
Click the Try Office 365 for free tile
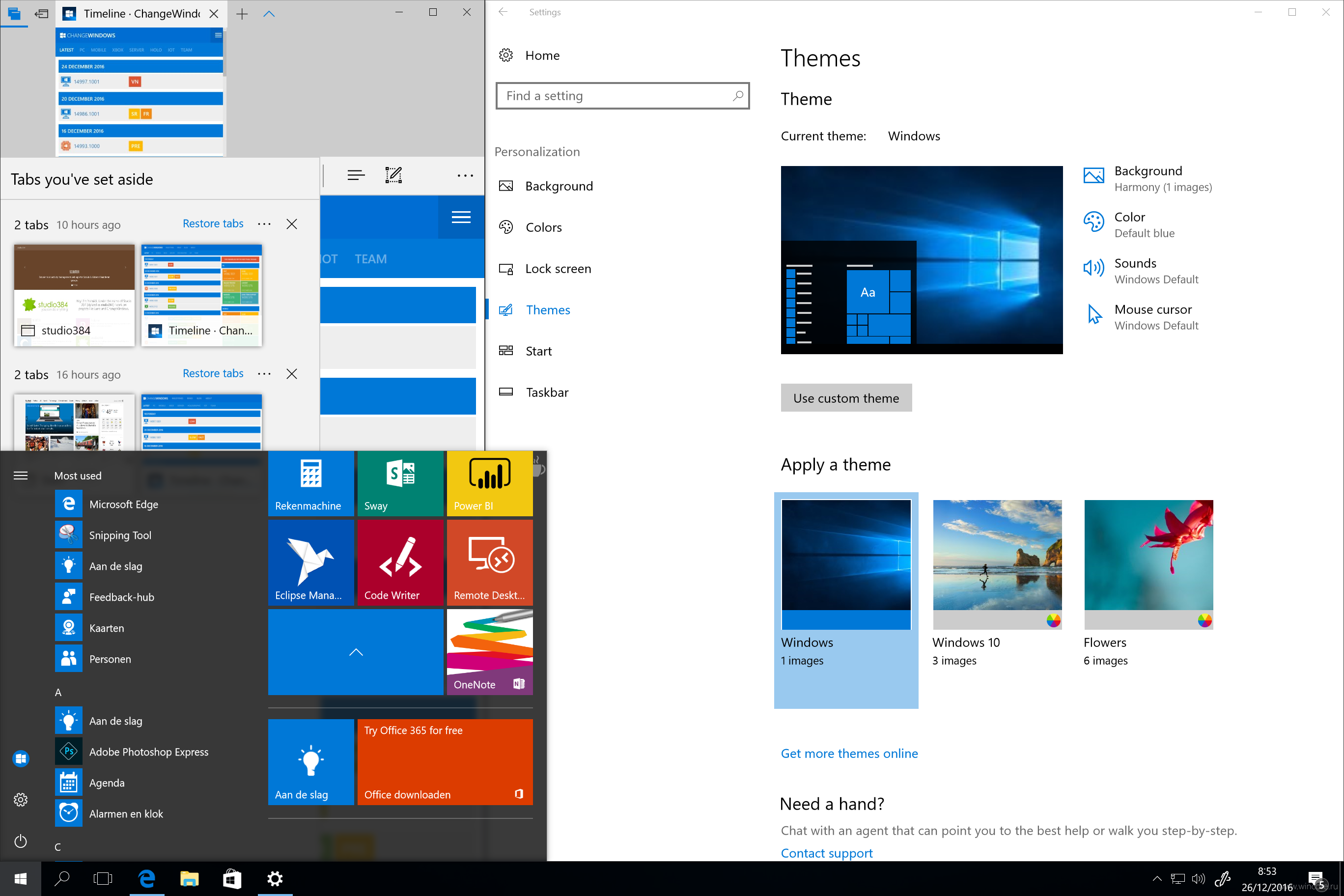tap(445, 762)
